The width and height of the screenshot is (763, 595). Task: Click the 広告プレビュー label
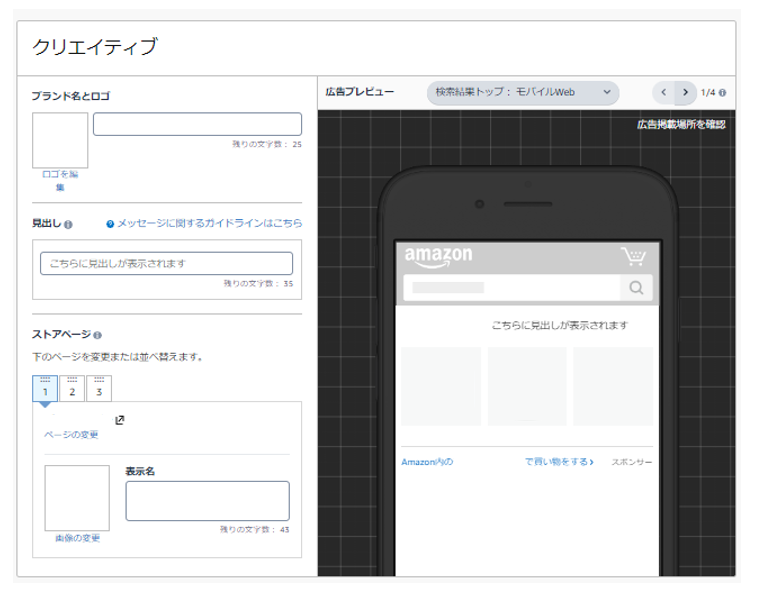point(360,92)
